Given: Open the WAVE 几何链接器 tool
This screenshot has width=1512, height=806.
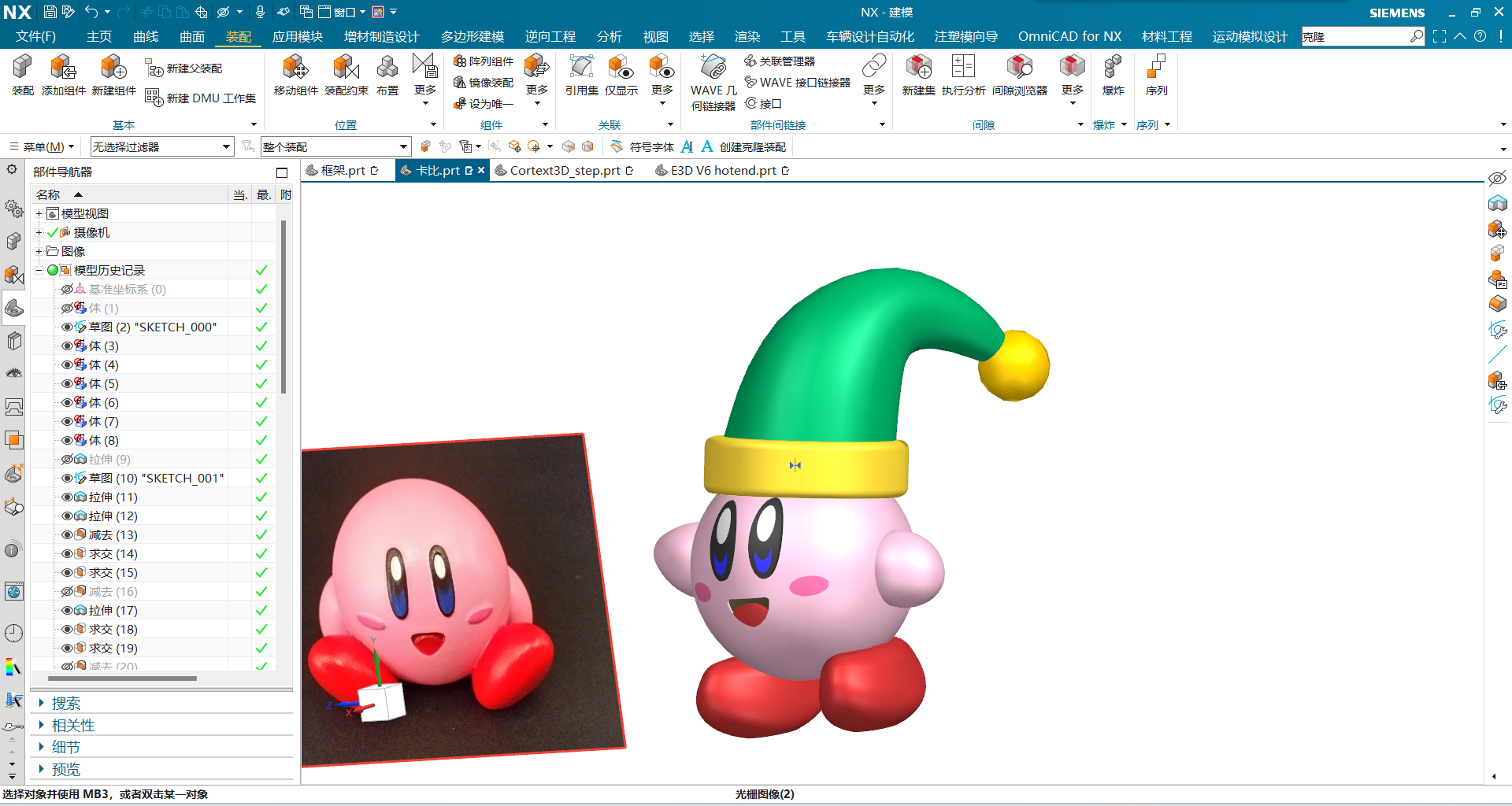Looking at the screenshot, I should [x=713, y=83].
